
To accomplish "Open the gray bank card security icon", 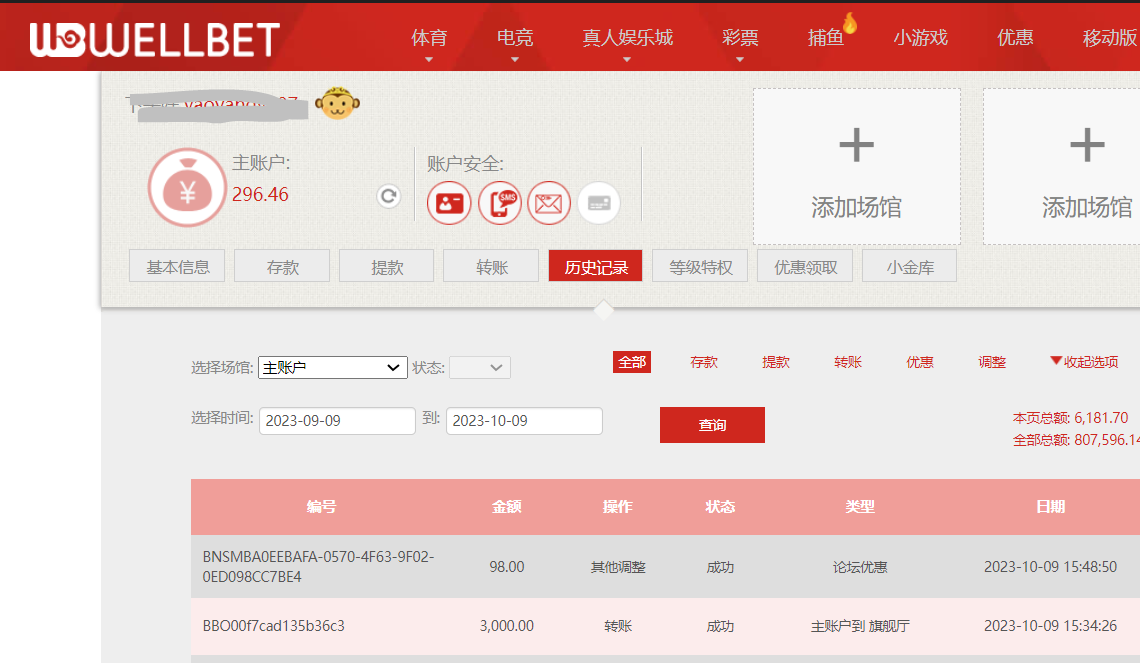I will [x=599, y=203].
